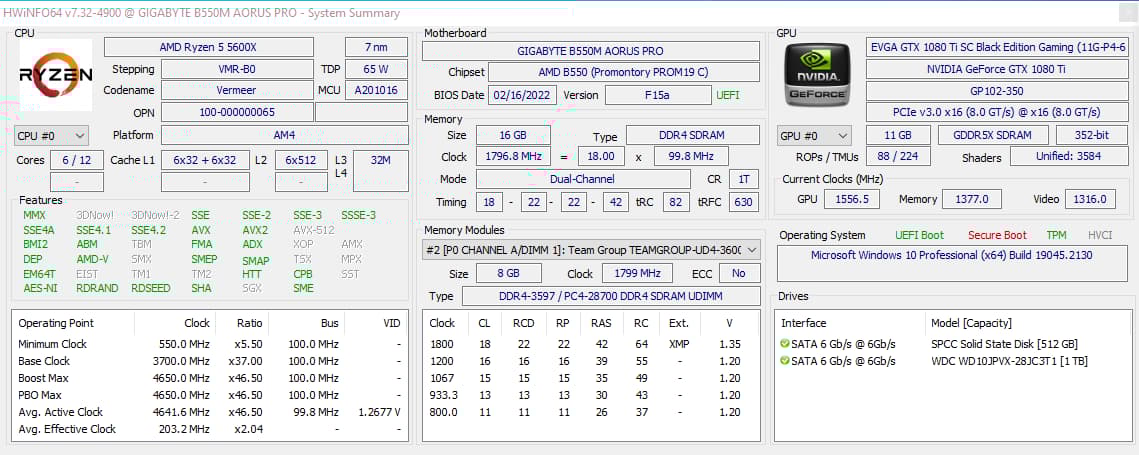This screenshot has width=1139, height=455.
Task: Click the green status icon for SPCC SSD
Action: [785, 345]
